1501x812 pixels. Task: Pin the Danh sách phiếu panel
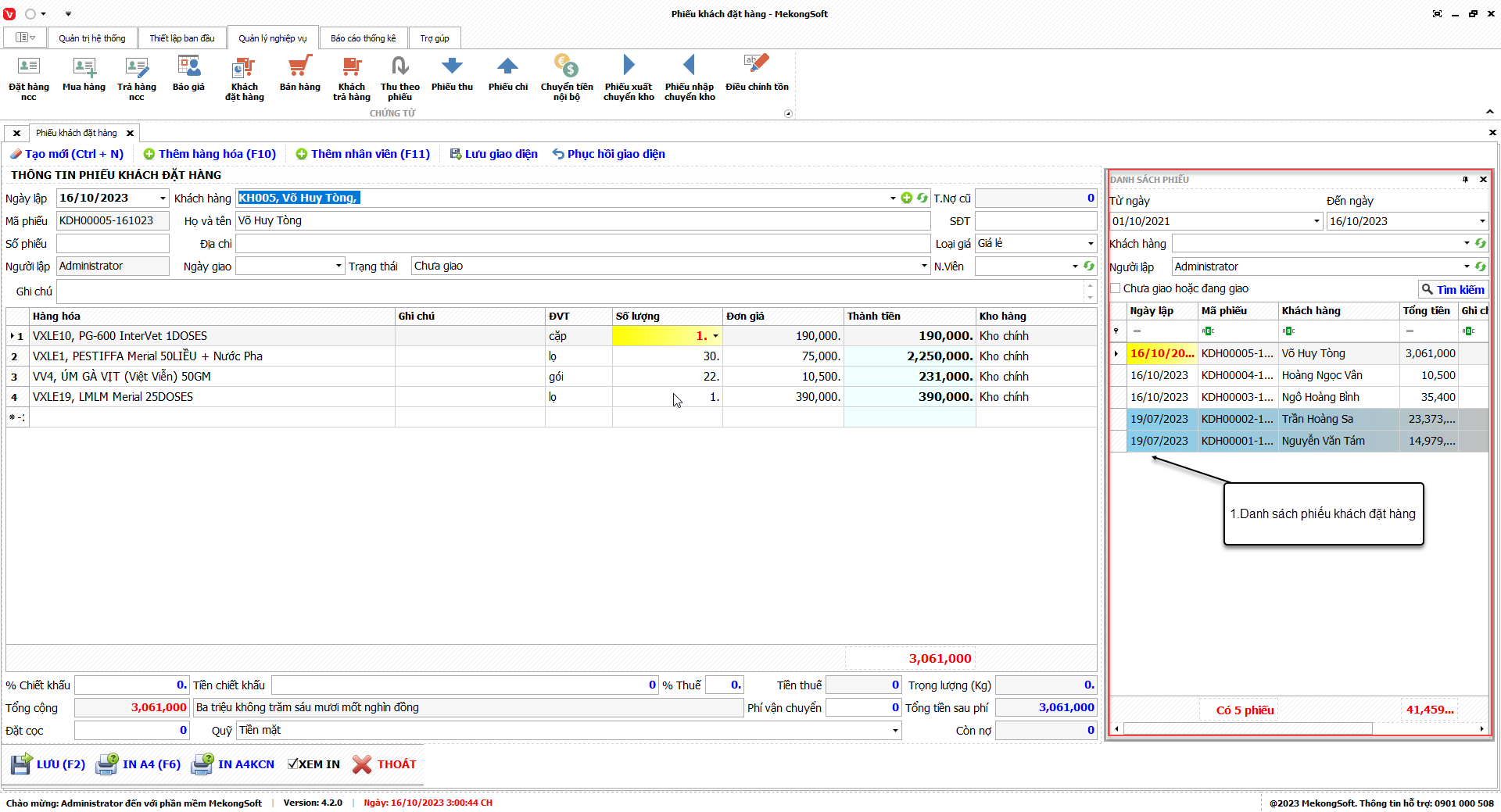point(1465,180)
